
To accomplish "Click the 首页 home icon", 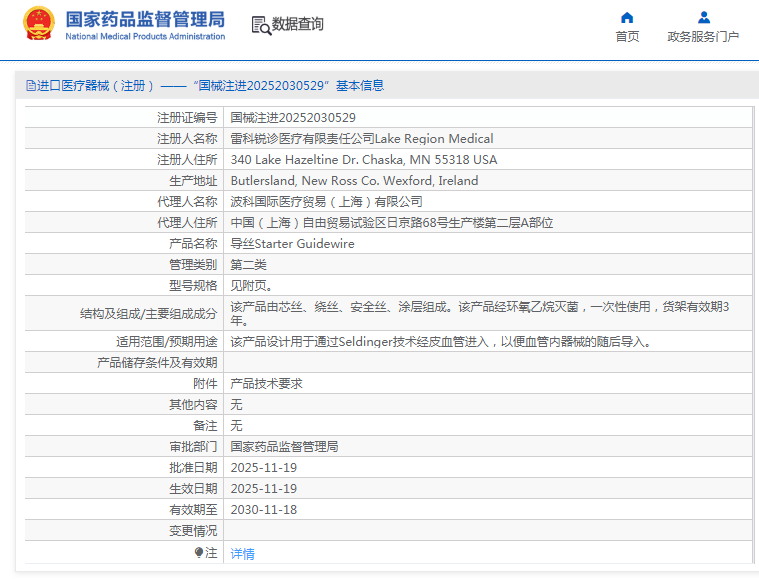I will [627, 17].
